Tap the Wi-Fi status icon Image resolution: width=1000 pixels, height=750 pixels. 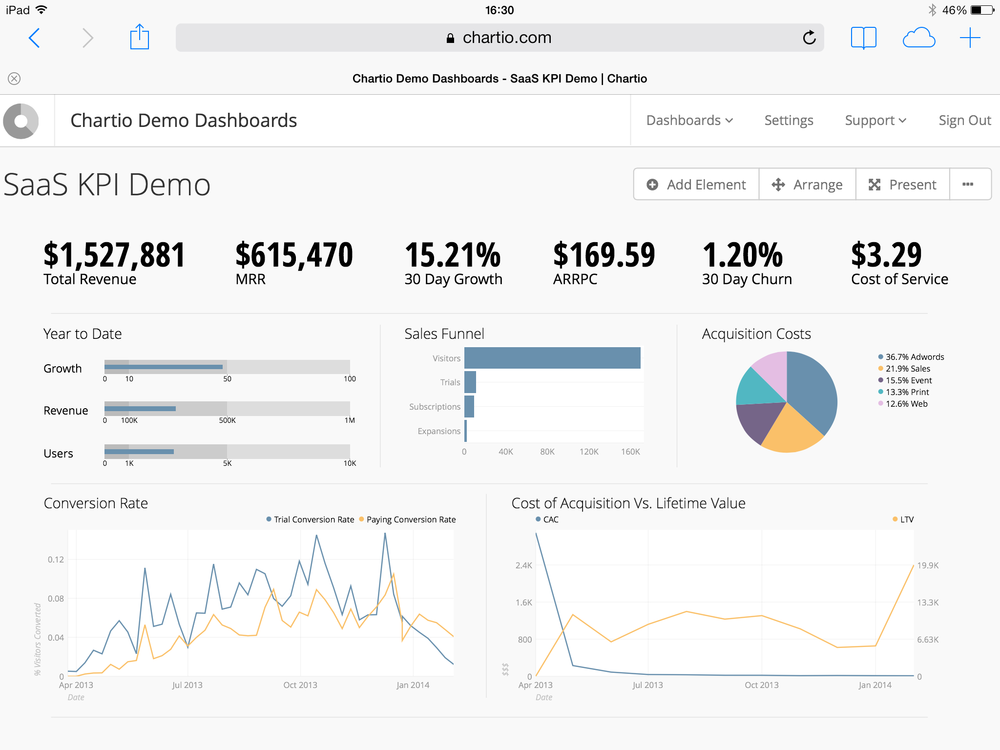click(x=41, y=10)
